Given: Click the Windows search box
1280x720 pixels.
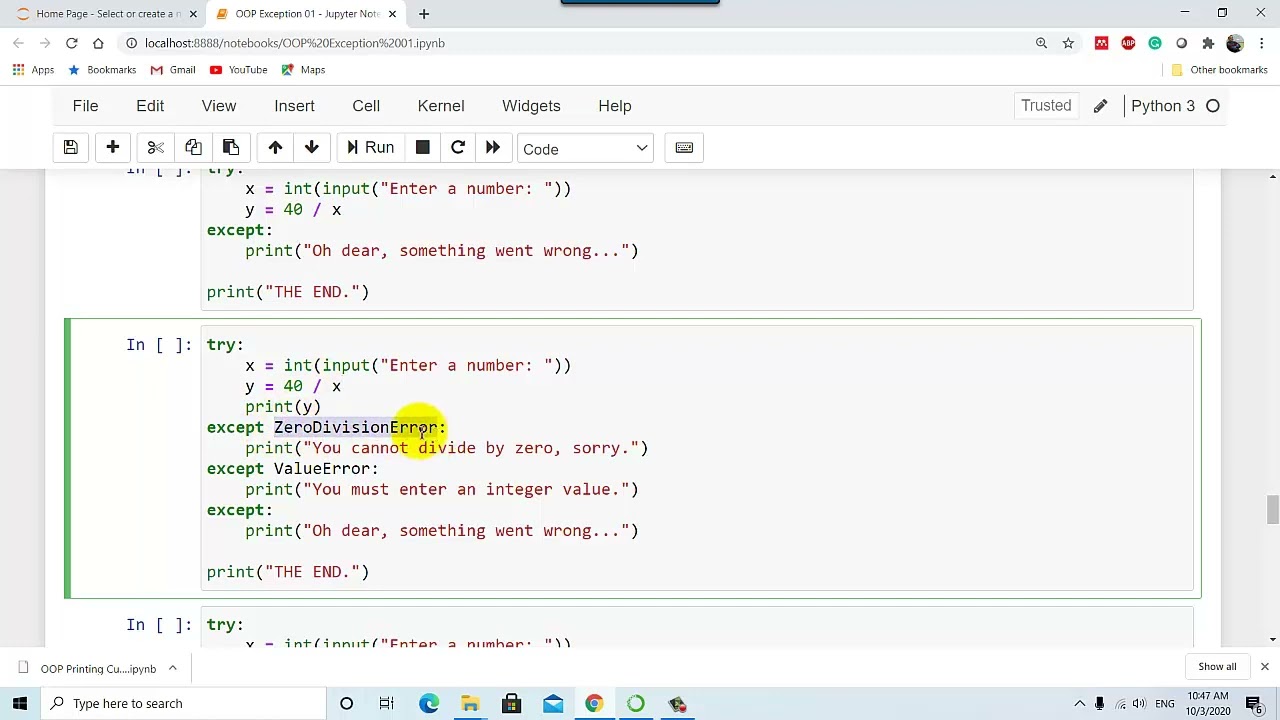Looking at the screenshot, I should 185,703.
